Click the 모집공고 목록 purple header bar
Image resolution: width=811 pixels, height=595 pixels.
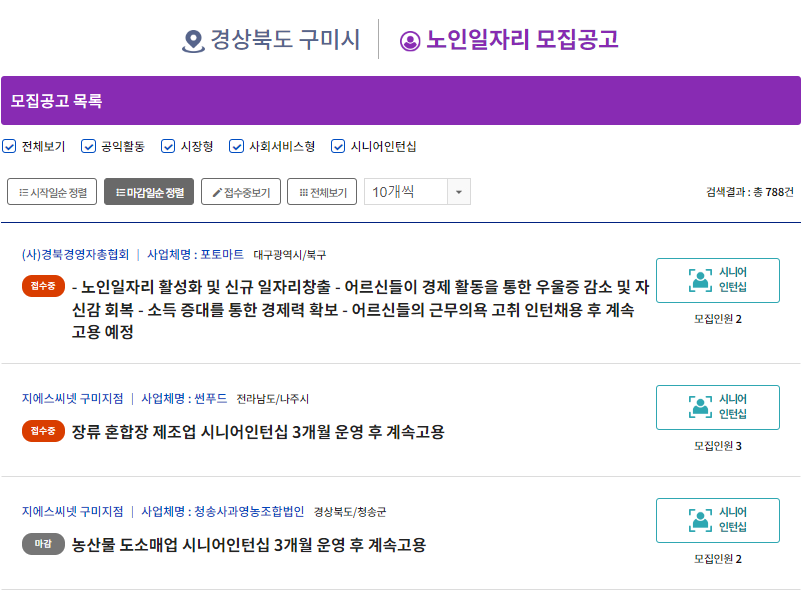click(x=401, y=100)
